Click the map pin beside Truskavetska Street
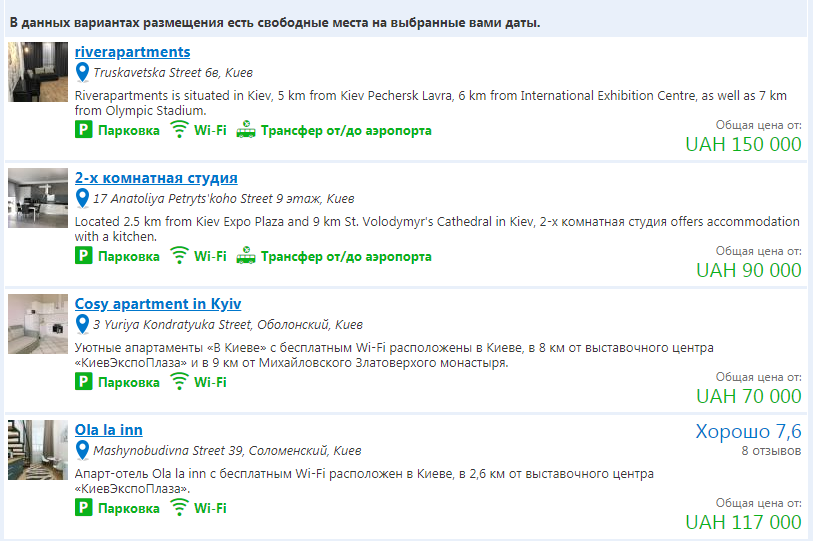Image resolution: width=817 pixels, height=541 pixels. 83,72
